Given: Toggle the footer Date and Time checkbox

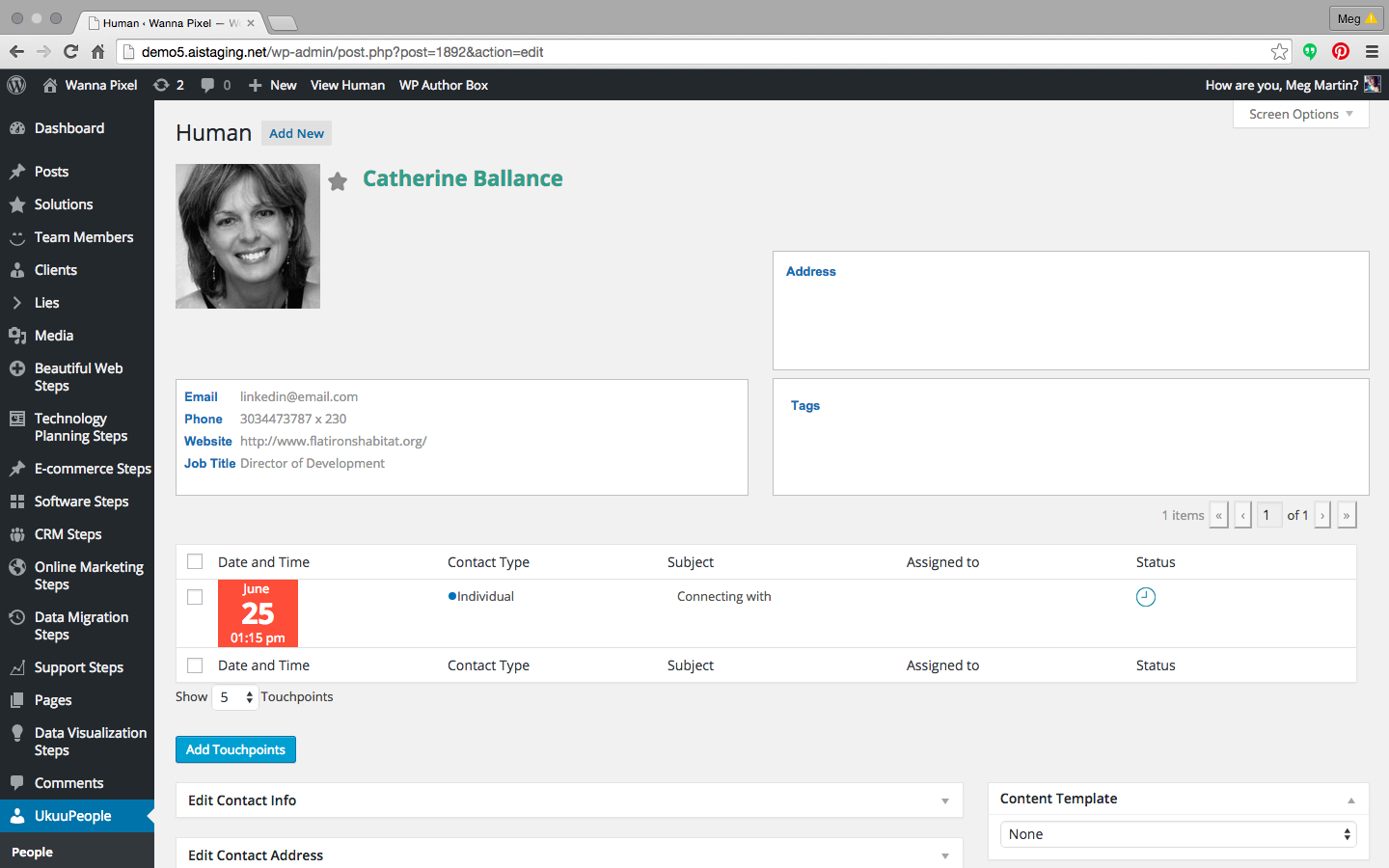Looking at the screenshot, I should point(195,665).
